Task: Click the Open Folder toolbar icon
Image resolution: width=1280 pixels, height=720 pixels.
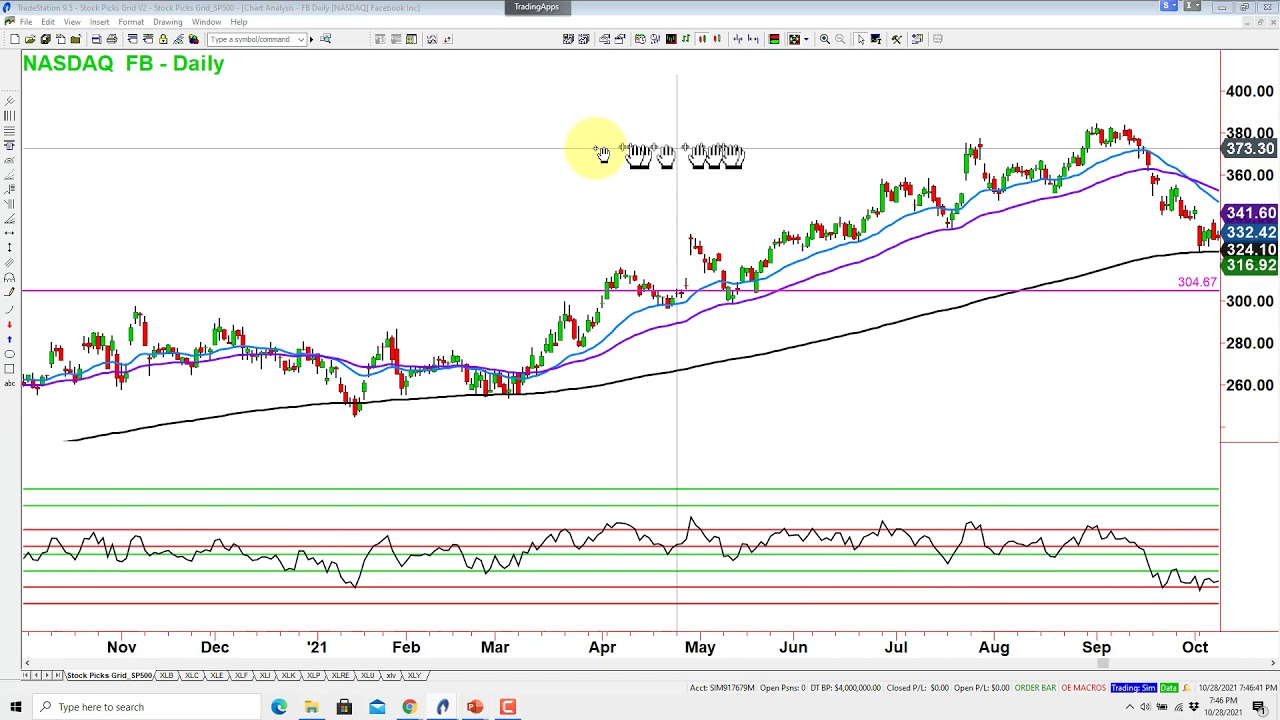Action: (30, 39)
